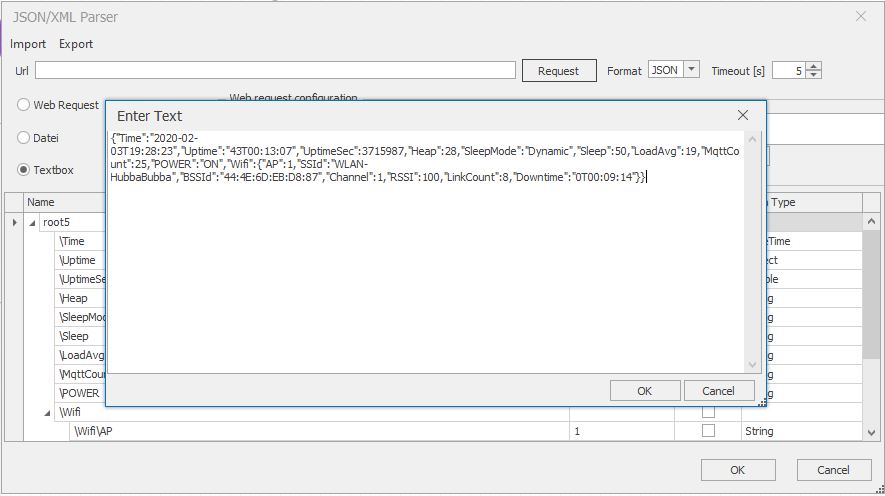The image size is (885, 496).
Task: Close the Enter Text dialog
Action: pyautogui.click(x=743, y=116)
